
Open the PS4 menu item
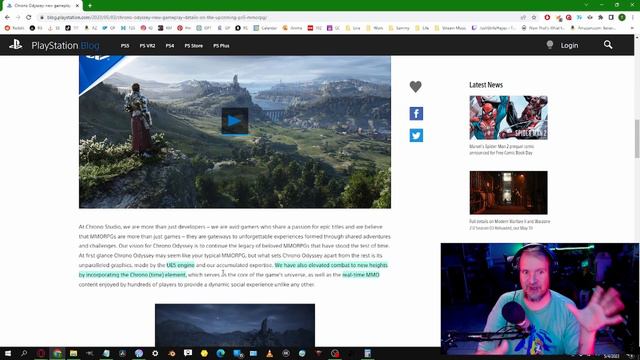point(170,46)
